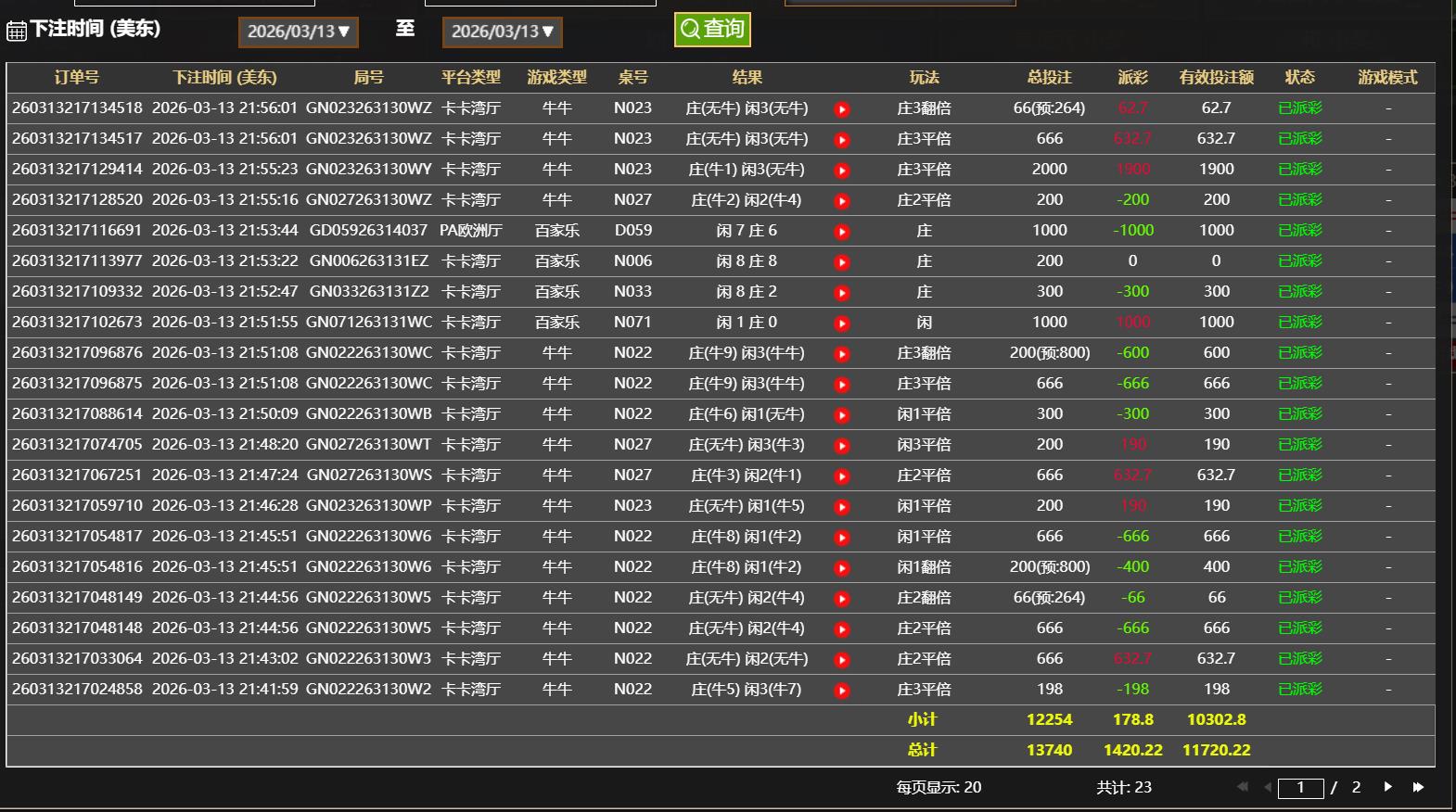The height and width of the screenshot is (812, 1456).
Task: Select order number 260313217054817 row
Action: click(x=77, y=537)
